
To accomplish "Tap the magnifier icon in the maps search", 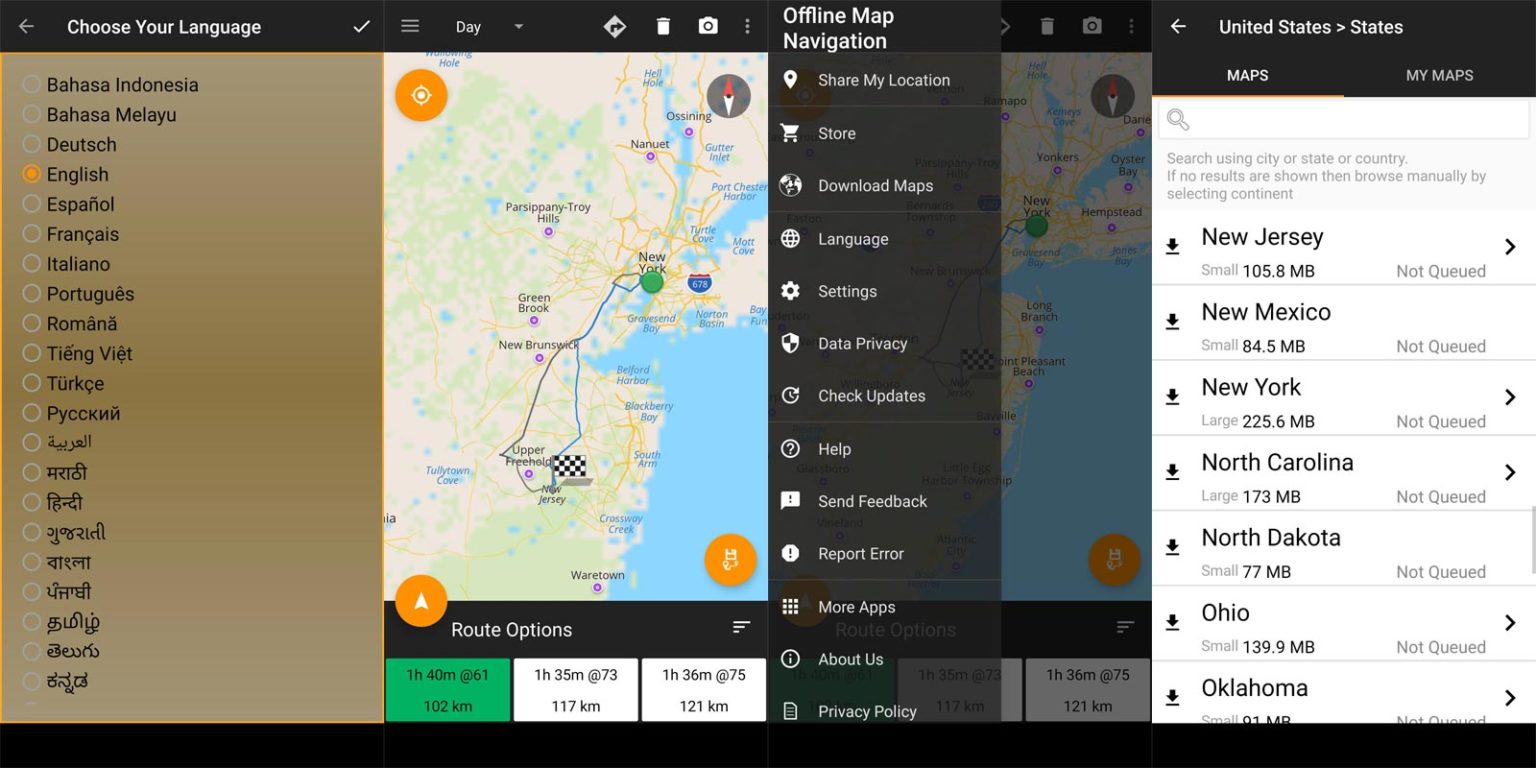I will [1178, 120].
